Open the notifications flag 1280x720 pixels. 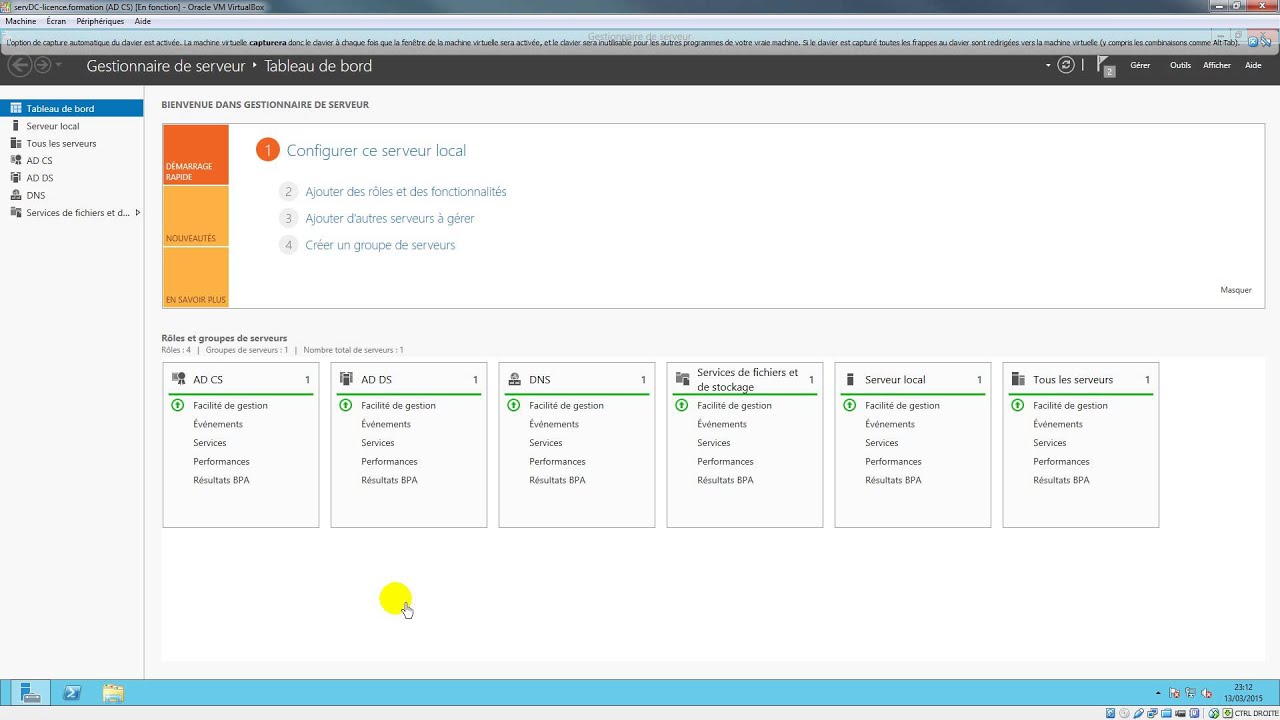1106,66
